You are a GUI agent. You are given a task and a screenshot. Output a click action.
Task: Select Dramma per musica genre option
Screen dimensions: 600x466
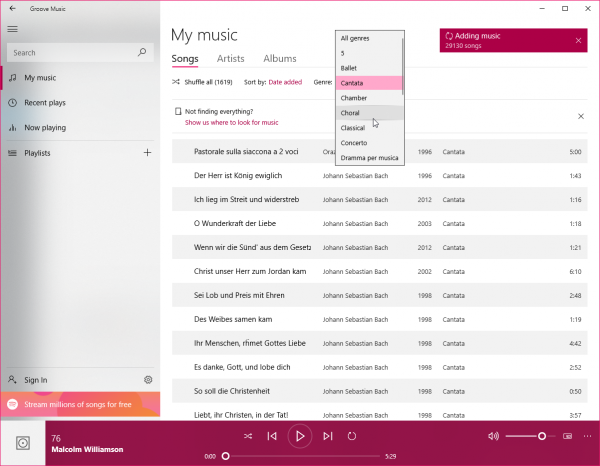(x=369, y=158)
